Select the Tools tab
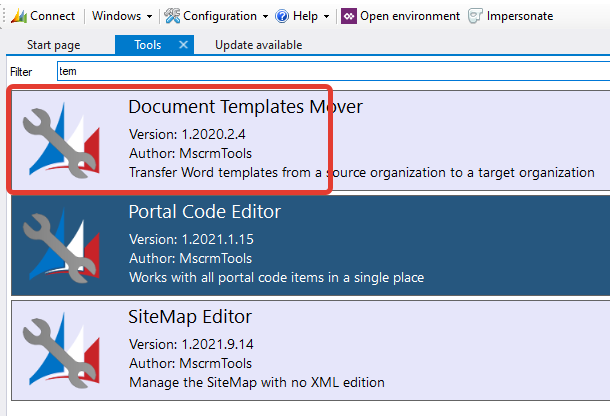The image size is (610, 416). point(147,45)
